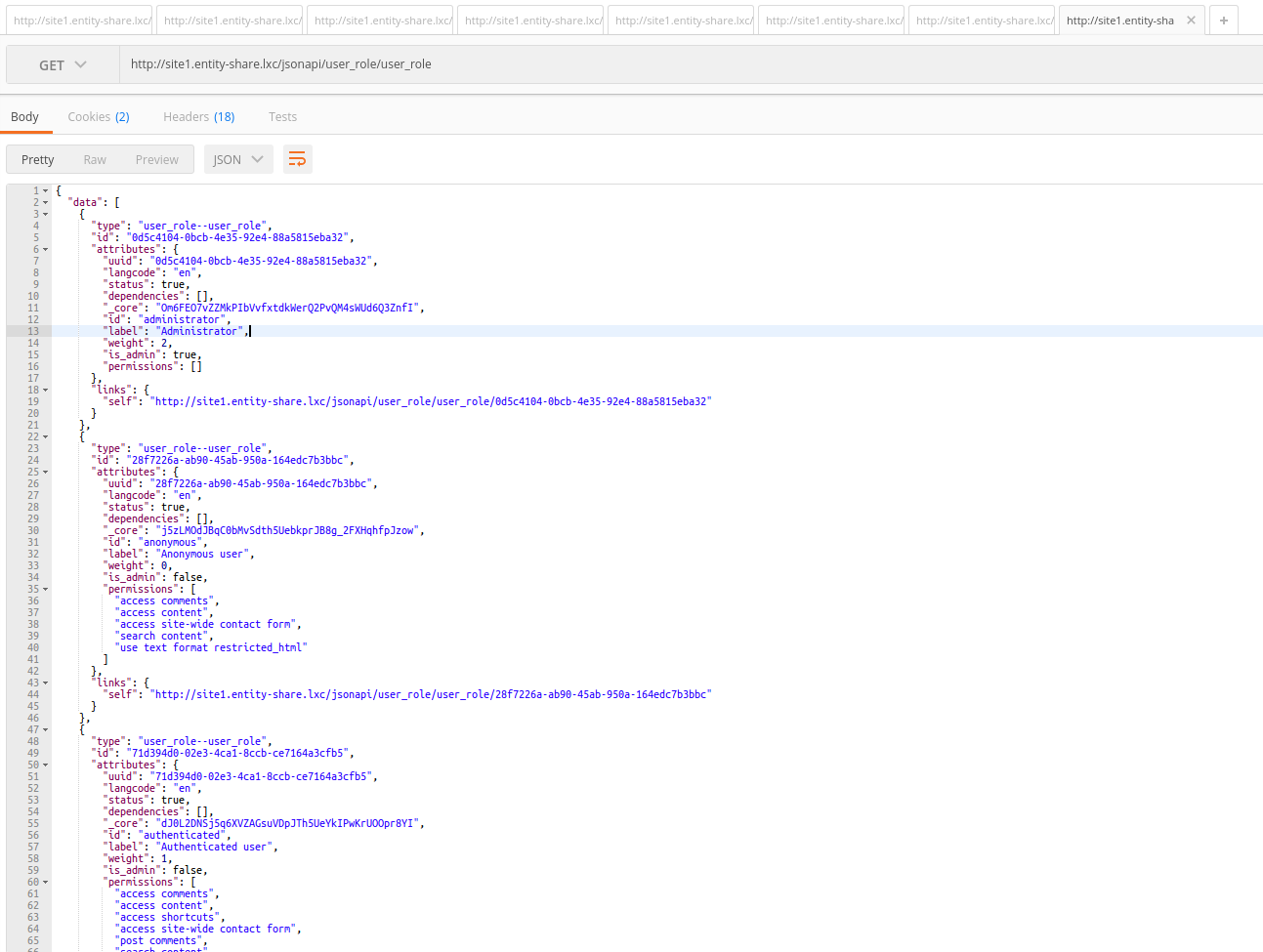Collapse the root JSON object on line 1

pos(46,189)
